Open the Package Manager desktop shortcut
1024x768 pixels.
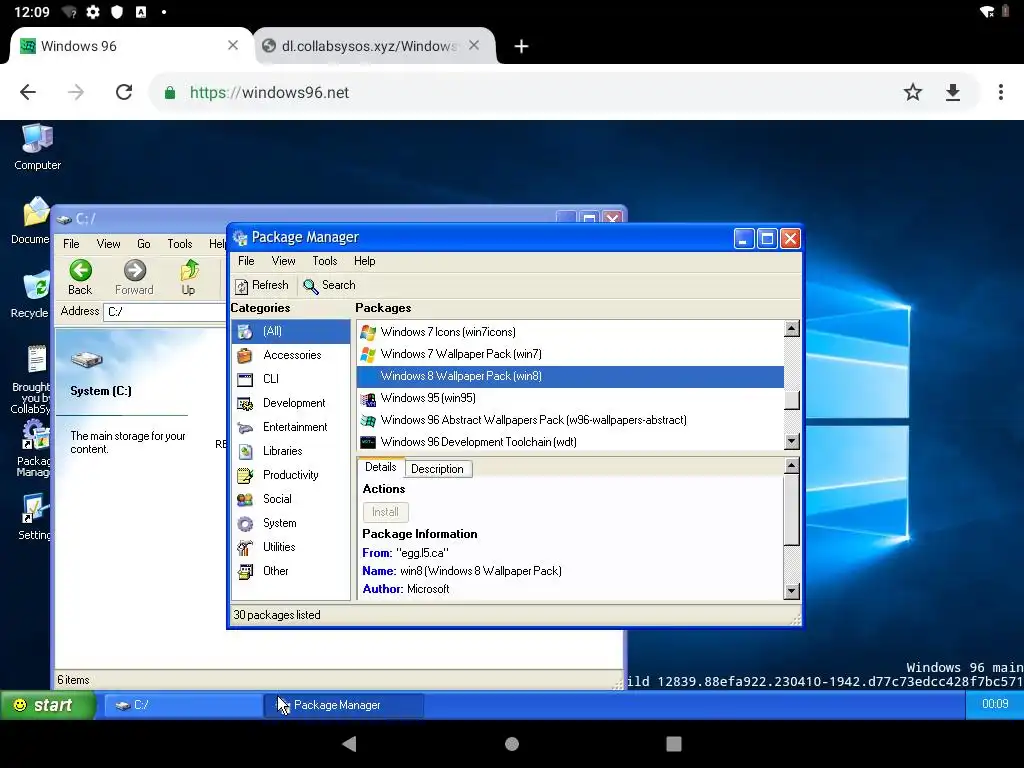pyautogui.click(x=34, y=435)
